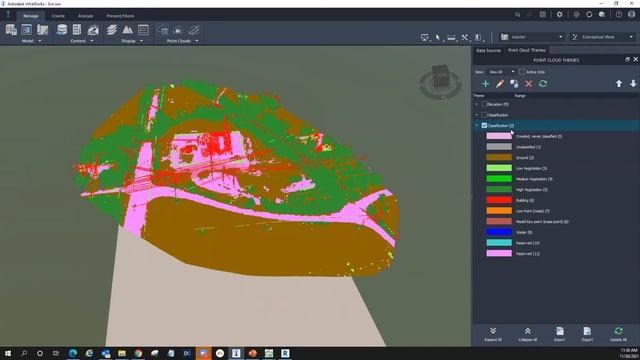This screenshot has width=640, height=360.
Task: Click the Expand All button
Action: [x=493, y=334]
